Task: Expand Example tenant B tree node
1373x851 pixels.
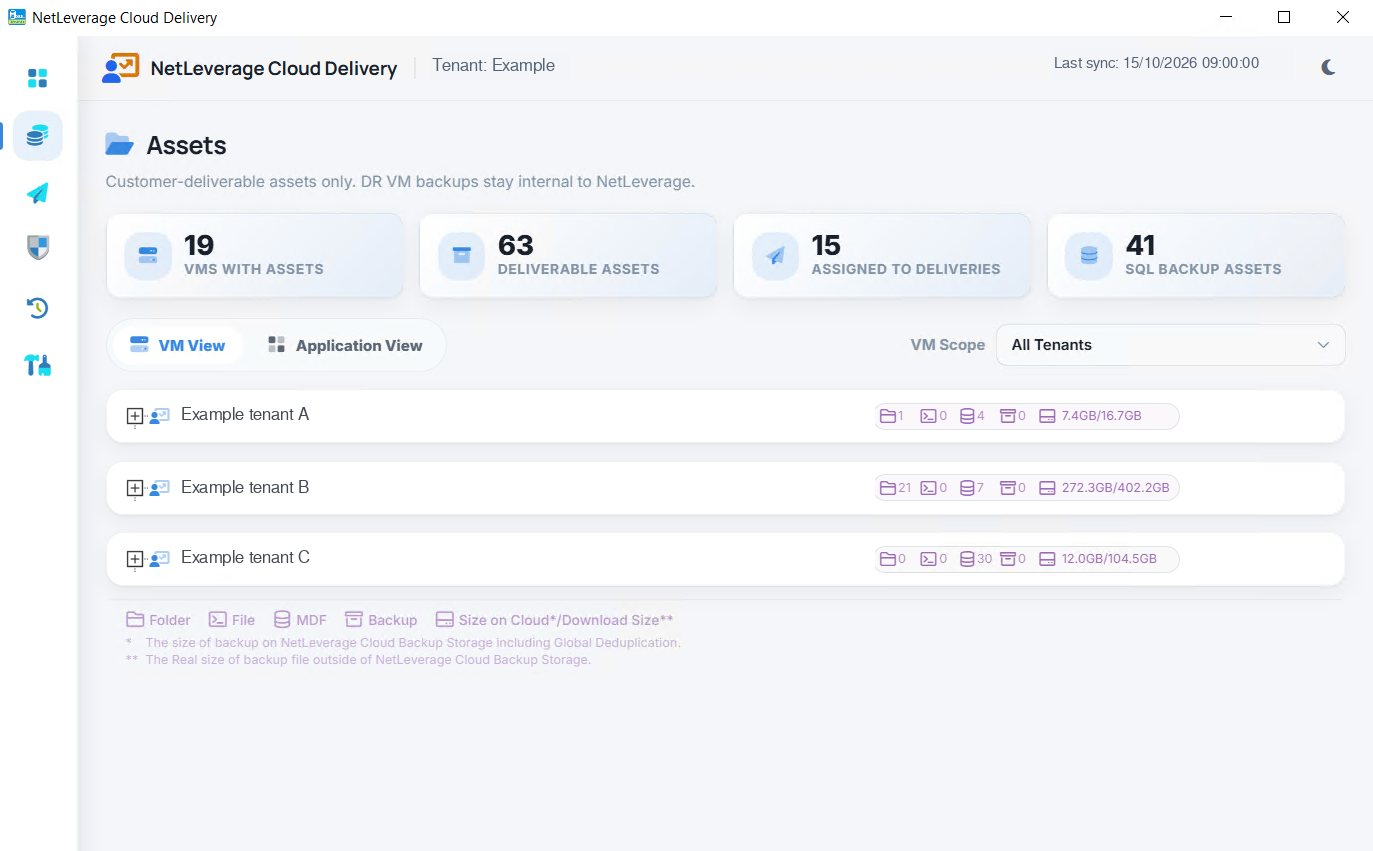Action: pos(135,488)
